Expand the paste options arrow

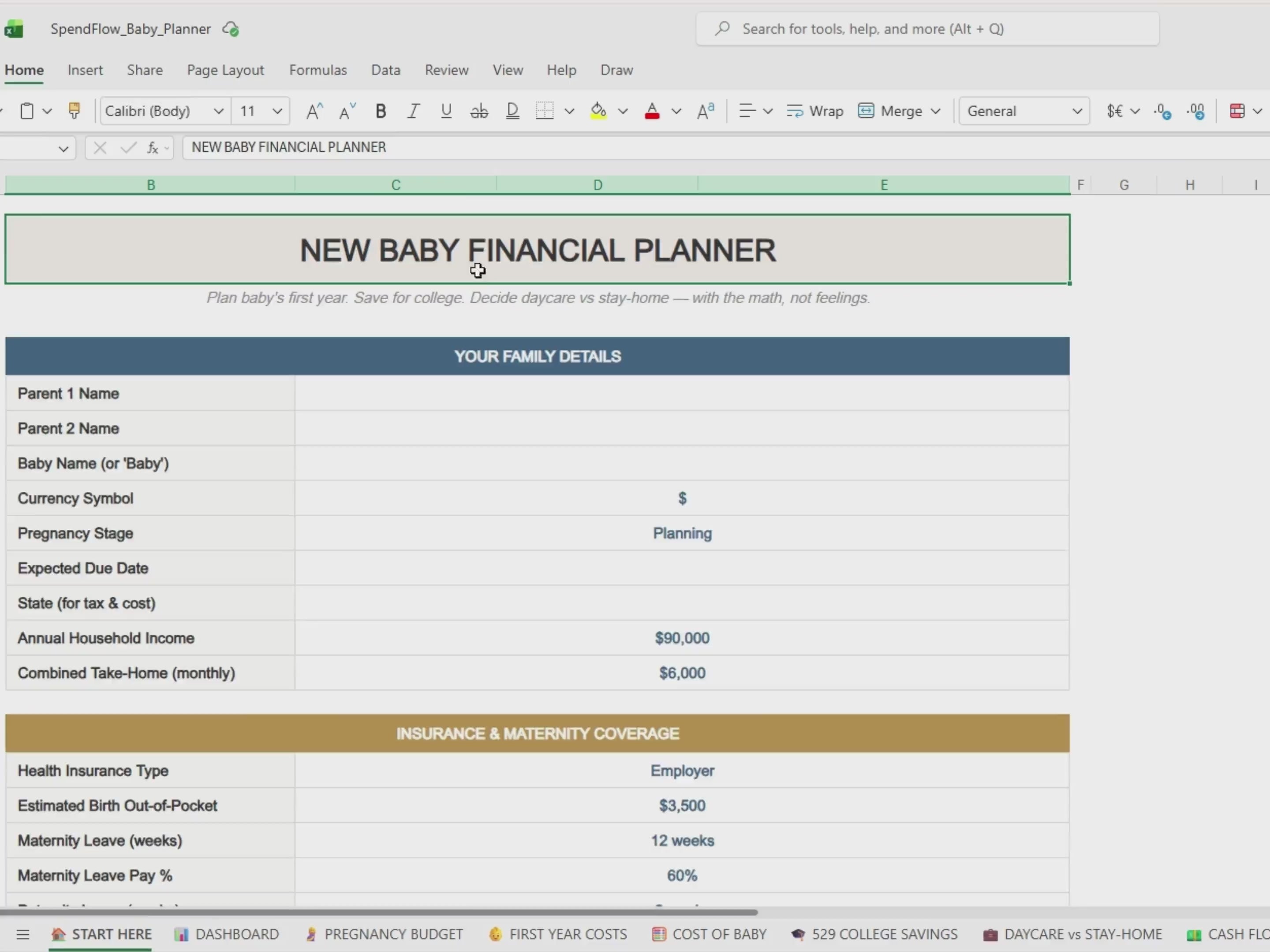tap(47, 111)
